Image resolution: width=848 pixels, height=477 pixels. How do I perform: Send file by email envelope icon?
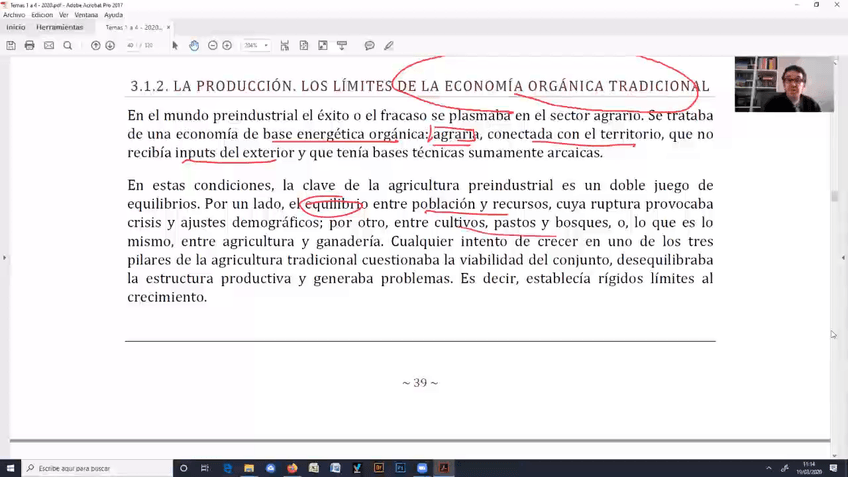pyautogui.click(x=49, y=45)
